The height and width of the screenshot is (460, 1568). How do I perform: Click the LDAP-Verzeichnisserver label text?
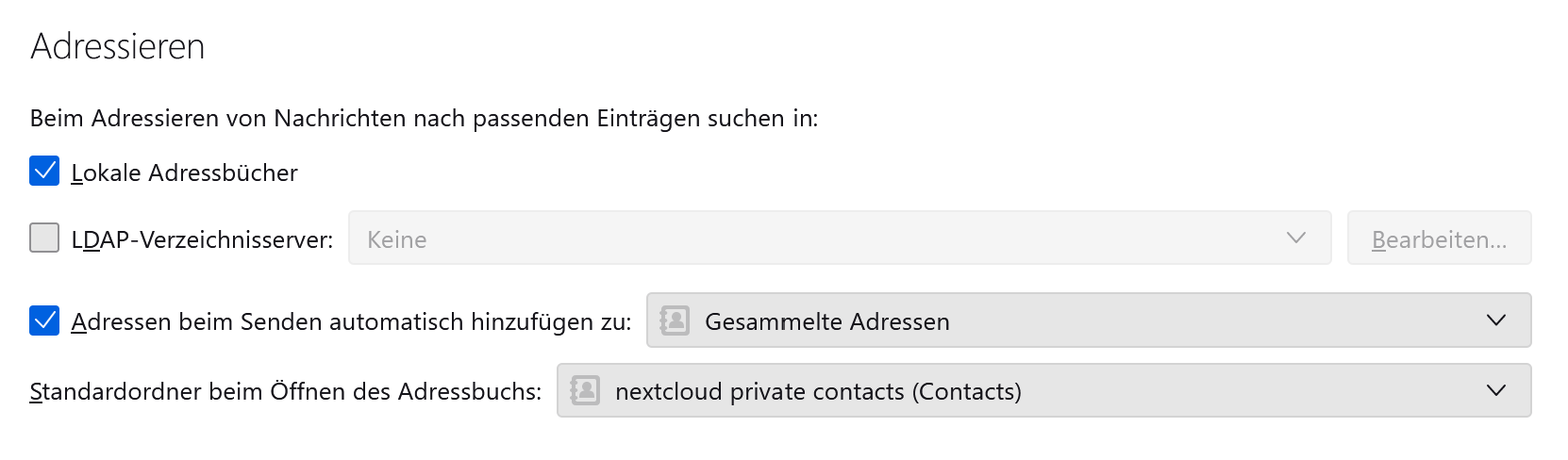tap(203, 240)
